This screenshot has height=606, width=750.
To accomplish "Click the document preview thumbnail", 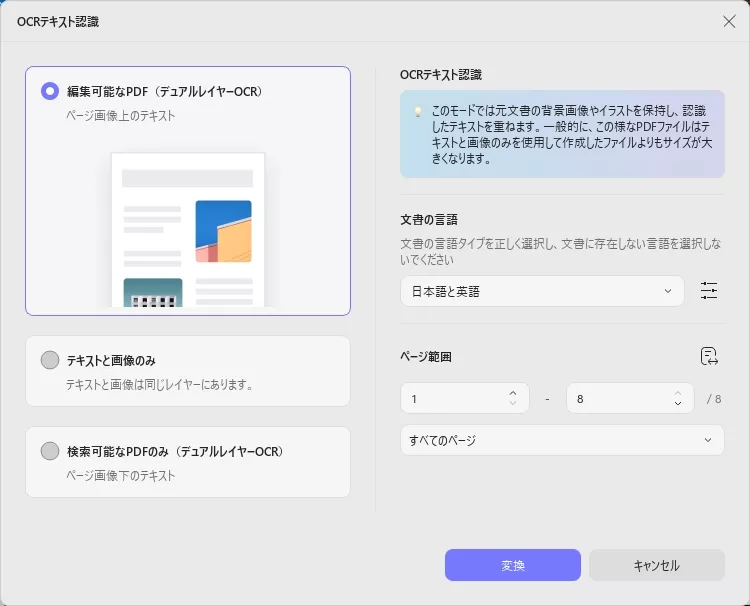I will [187, 230].
